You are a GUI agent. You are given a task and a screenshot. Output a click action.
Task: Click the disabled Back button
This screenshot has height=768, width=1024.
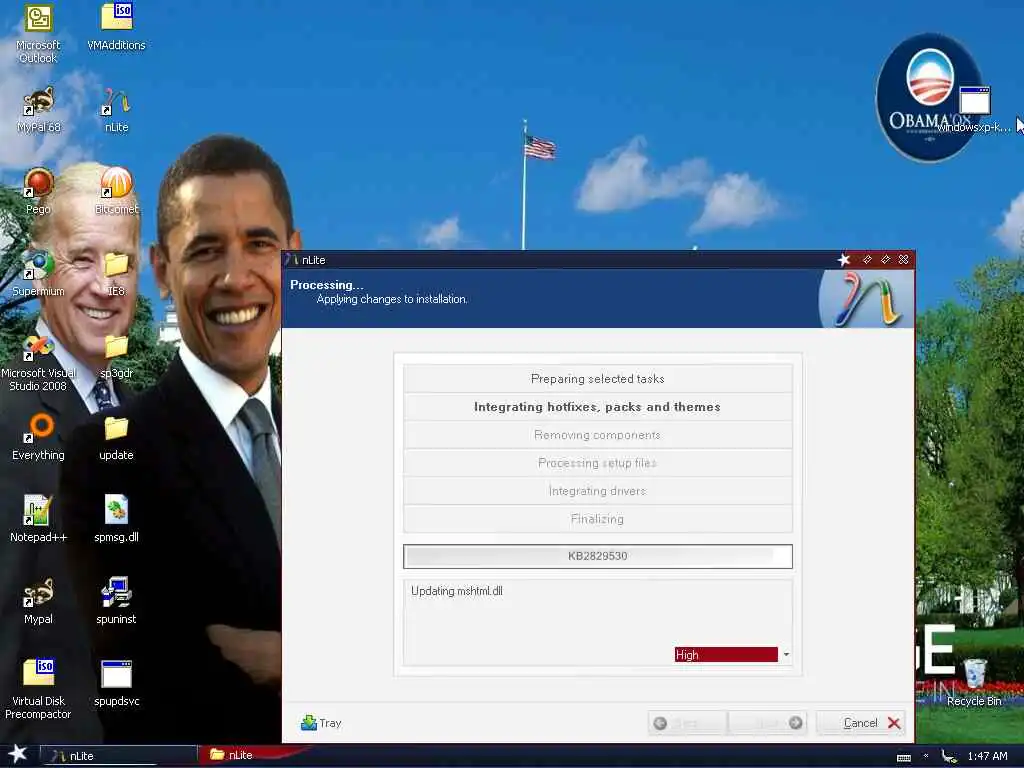(687, 723)
